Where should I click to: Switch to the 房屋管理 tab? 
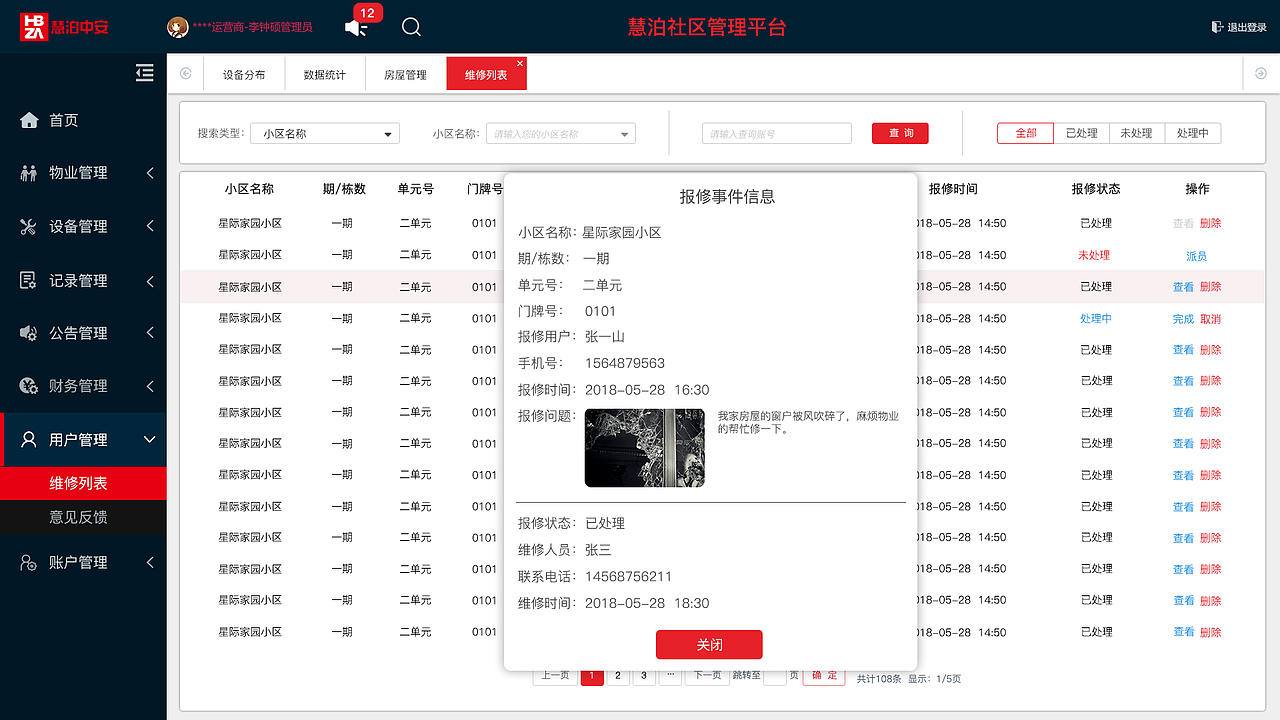pyautogui.click(x=404, y=73)
